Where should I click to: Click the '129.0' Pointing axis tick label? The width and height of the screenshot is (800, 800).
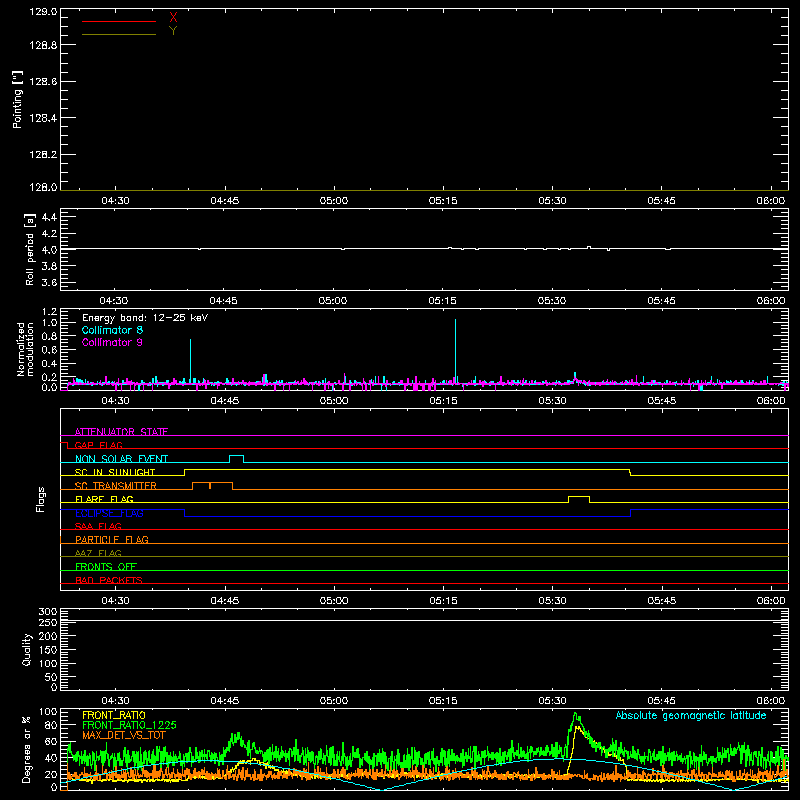(43, 12)
